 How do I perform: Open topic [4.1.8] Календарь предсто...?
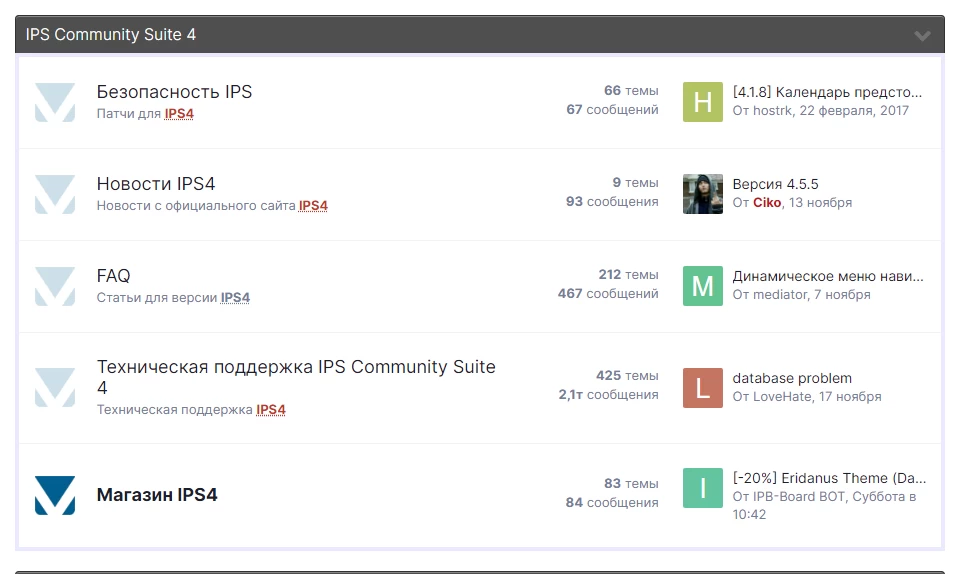(x=827, y=92)
